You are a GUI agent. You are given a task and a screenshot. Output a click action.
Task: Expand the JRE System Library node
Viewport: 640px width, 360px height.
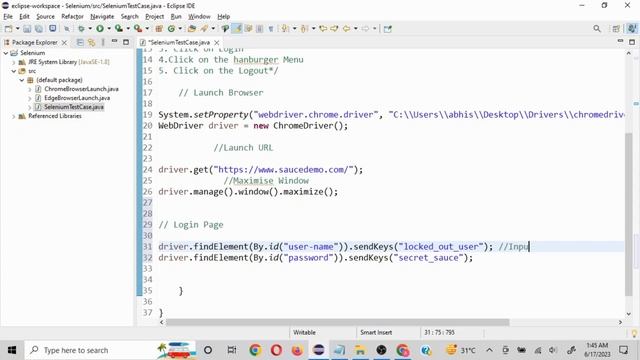point(13,62)
